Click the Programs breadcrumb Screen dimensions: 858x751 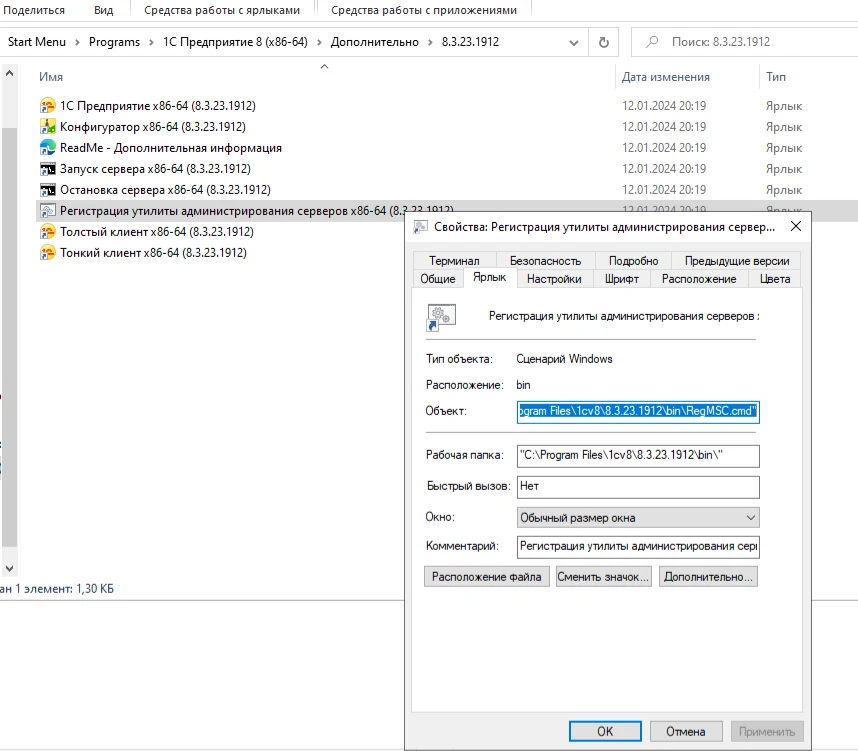[x=114, y=42]
